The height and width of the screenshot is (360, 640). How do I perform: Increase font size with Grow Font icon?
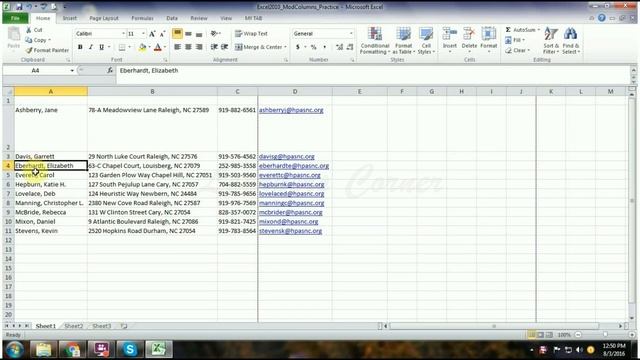coord(152,34)
